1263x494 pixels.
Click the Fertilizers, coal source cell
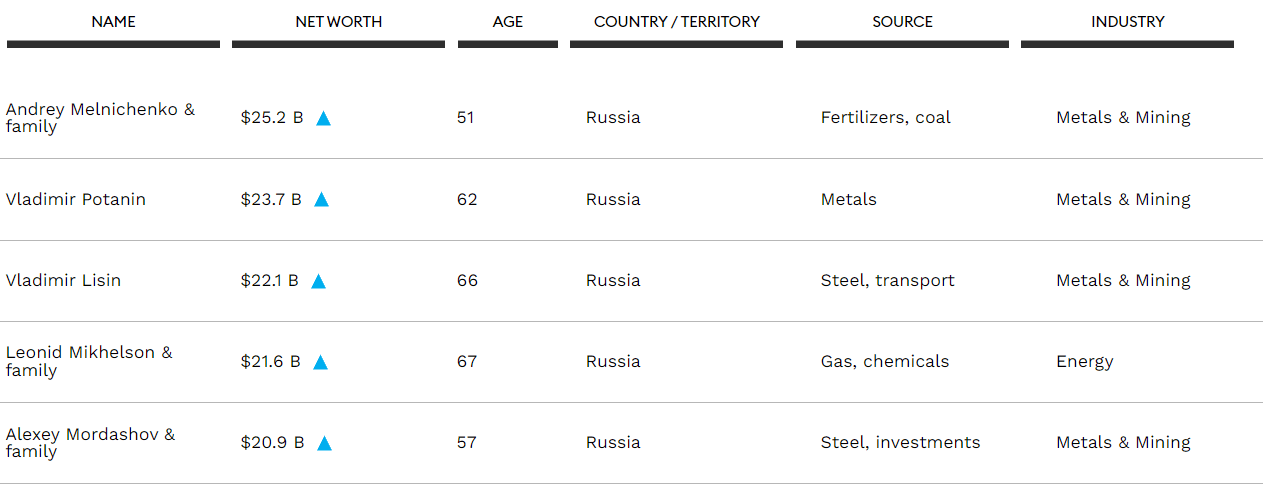[x=885, y=117]
